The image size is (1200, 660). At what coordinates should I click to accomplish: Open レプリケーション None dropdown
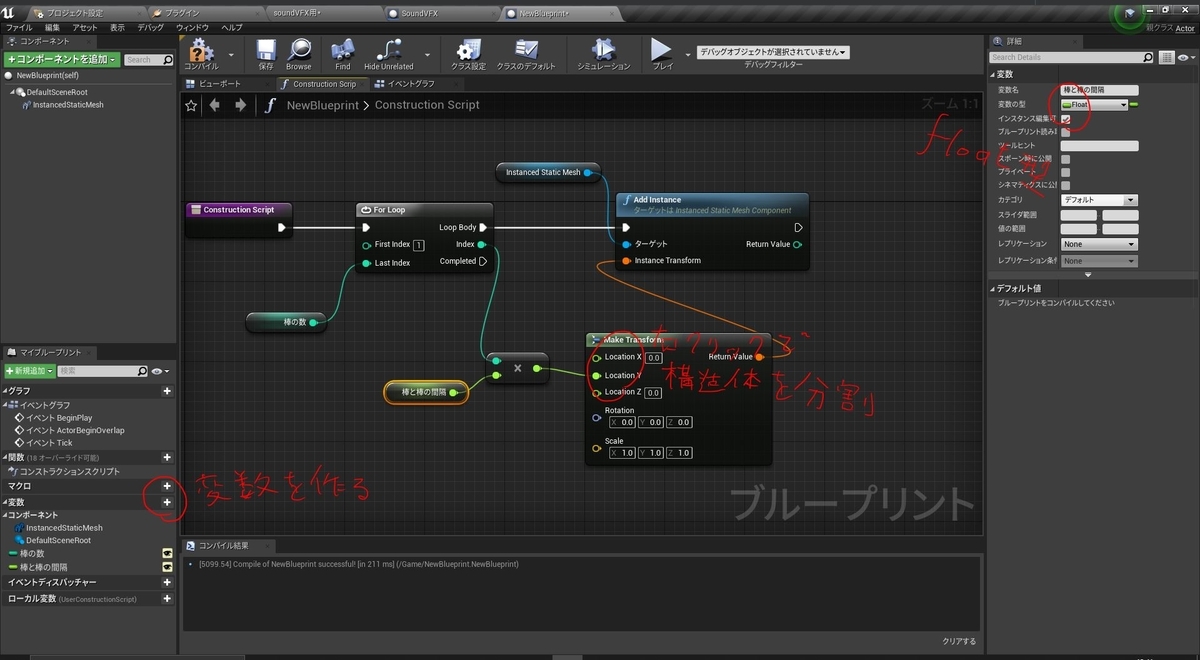click(1099, 244)
